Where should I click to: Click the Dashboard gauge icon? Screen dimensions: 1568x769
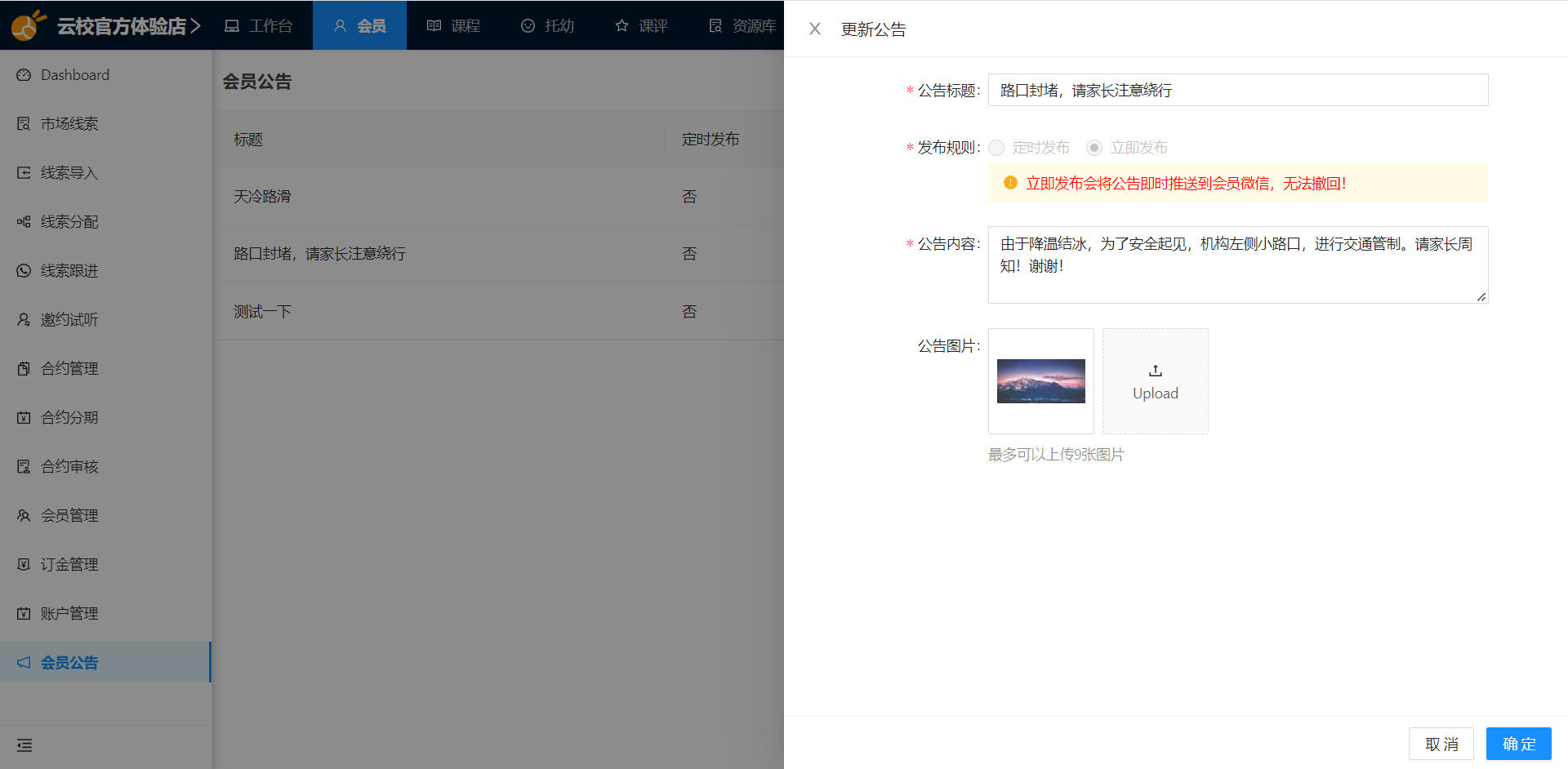pos(24,75)
